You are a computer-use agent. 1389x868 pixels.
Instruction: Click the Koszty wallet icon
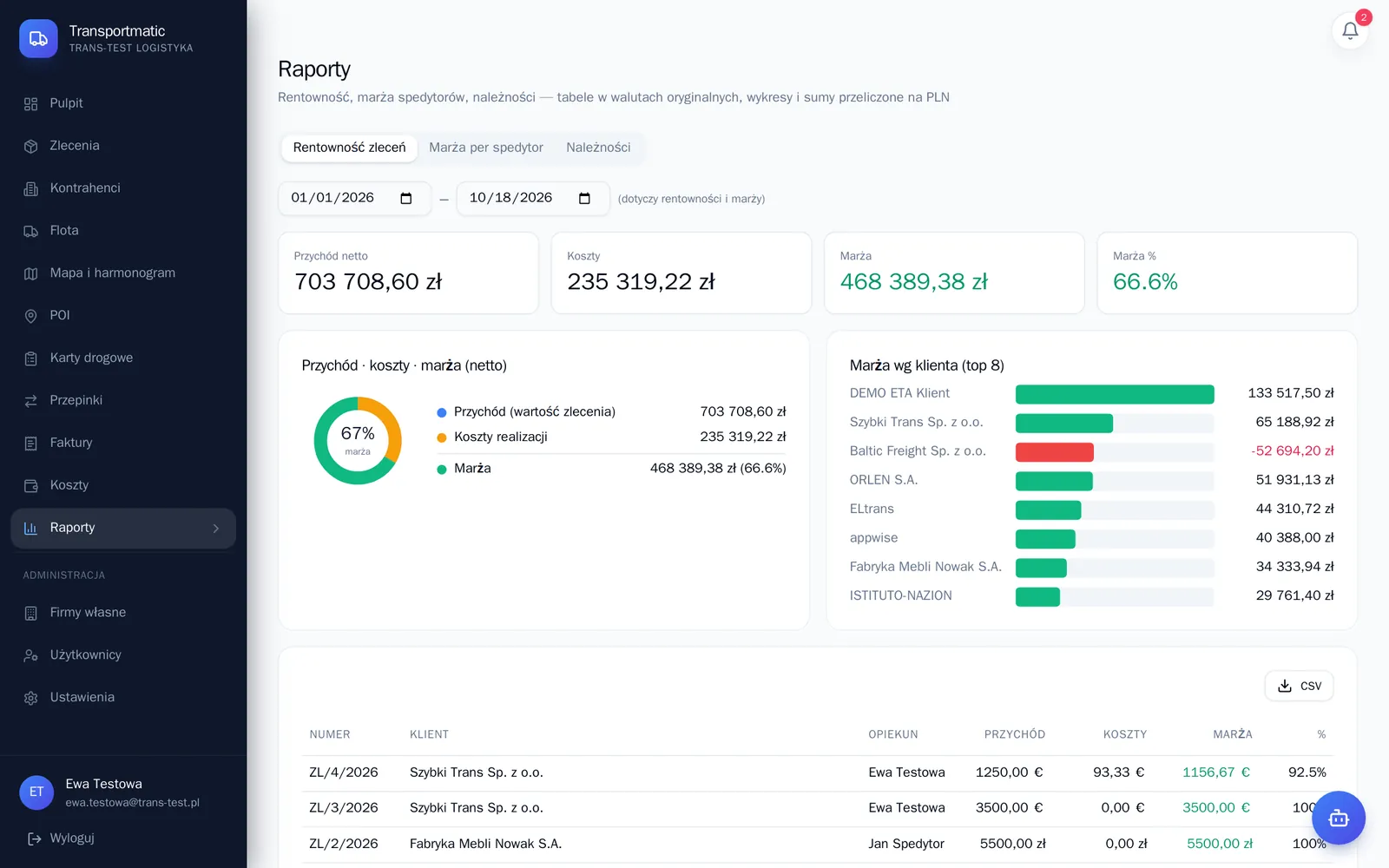click(x=31, y=486)
